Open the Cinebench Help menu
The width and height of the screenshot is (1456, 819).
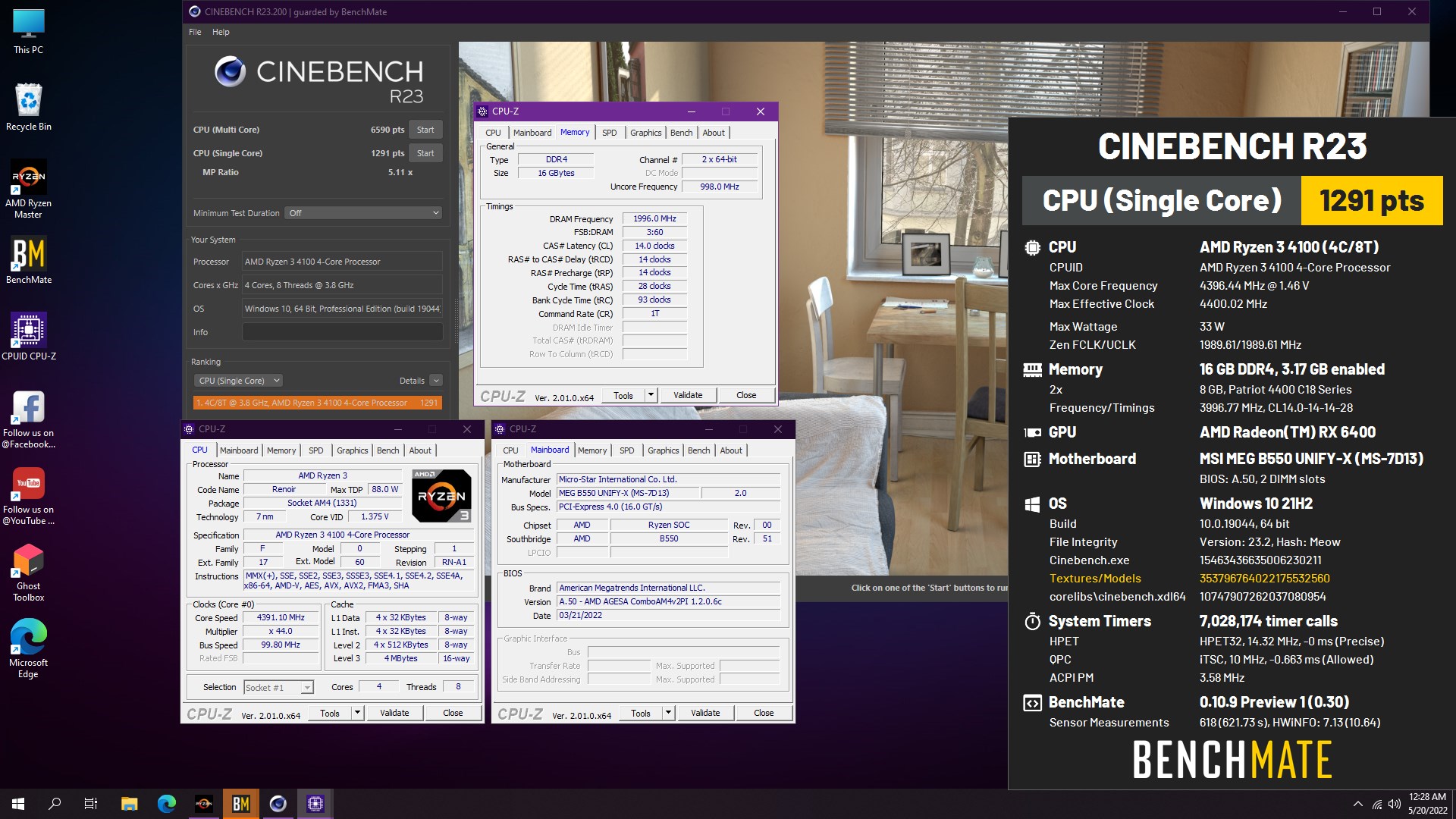(x=221, y=32)
